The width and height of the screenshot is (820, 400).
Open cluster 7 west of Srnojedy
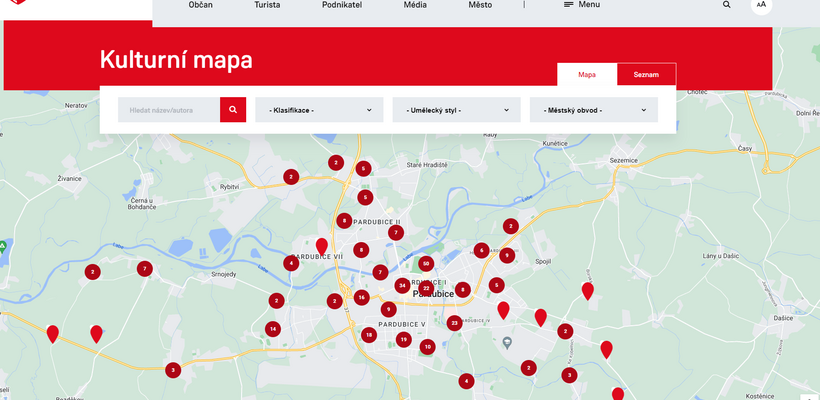145,269
